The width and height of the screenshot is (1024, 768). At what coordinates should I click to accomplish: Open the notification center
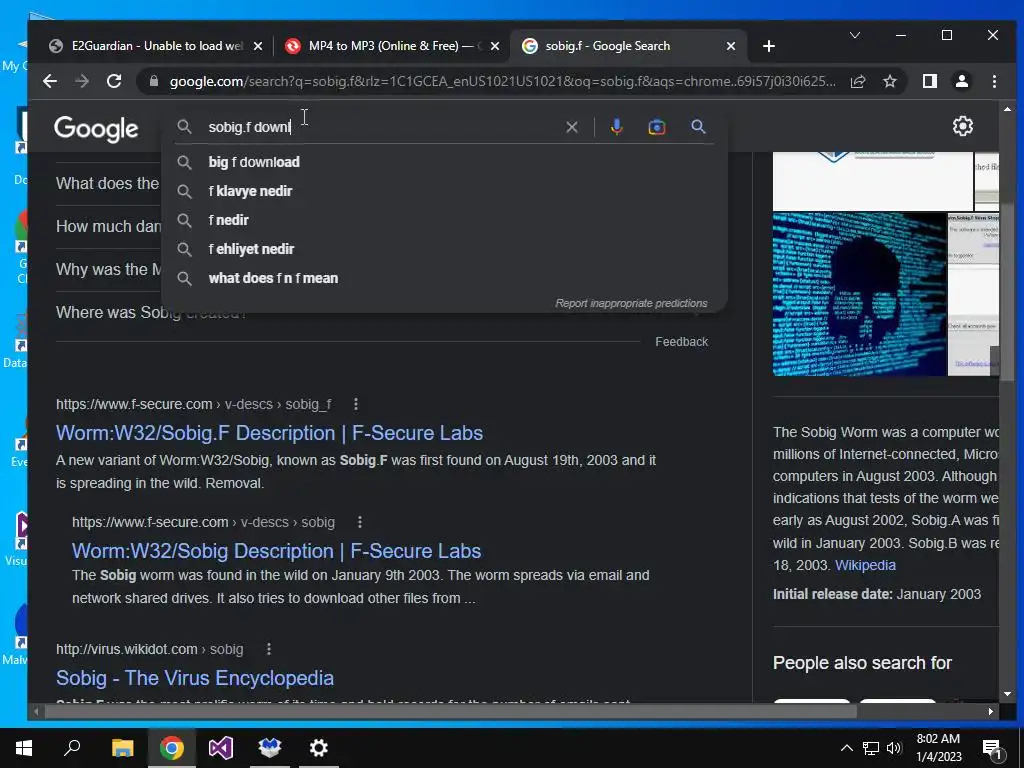(x=993, y=748)
